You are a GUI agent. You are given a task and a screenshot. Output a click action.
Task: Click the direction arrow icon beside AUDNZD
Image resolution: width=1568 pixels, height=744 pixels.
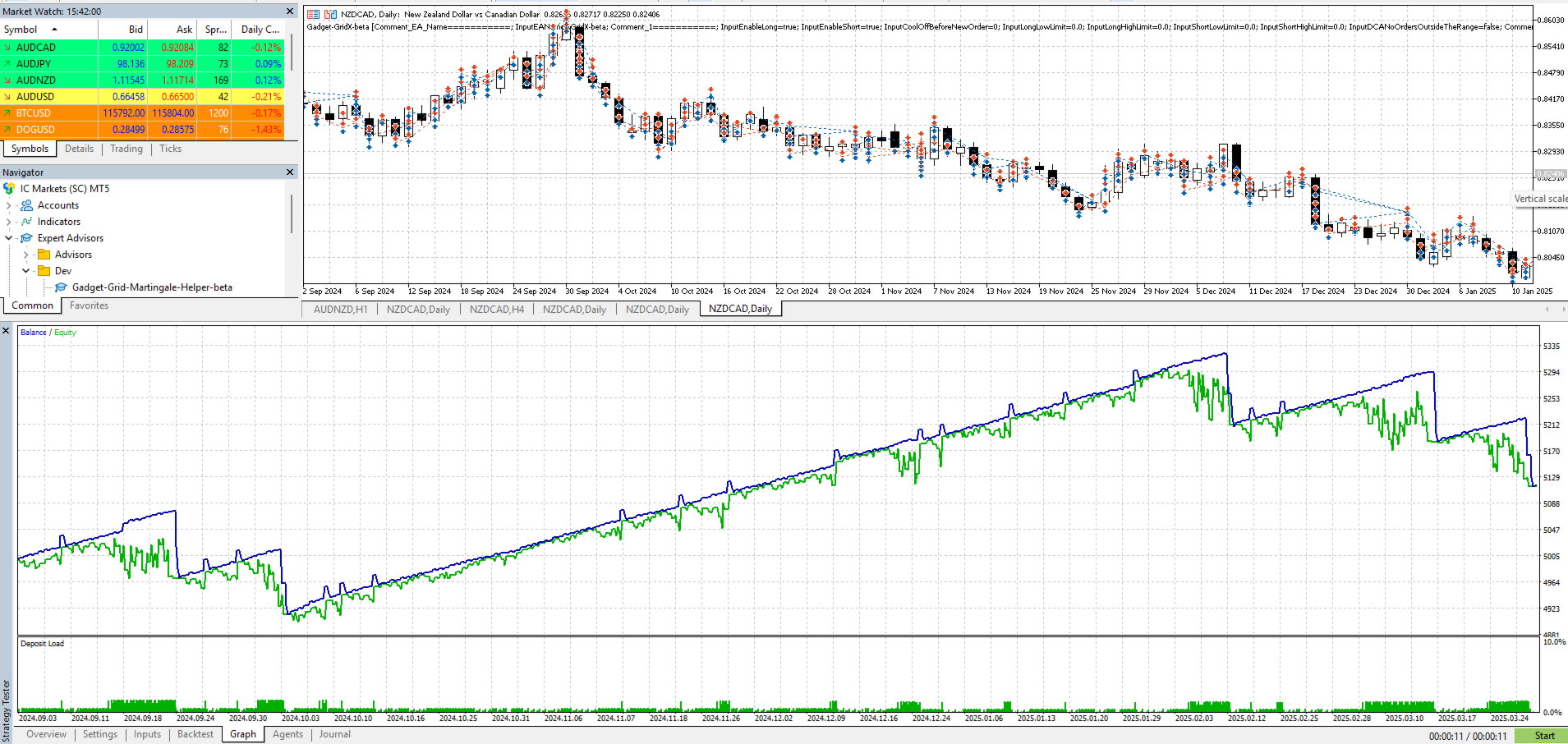click(x=7, y=80)
